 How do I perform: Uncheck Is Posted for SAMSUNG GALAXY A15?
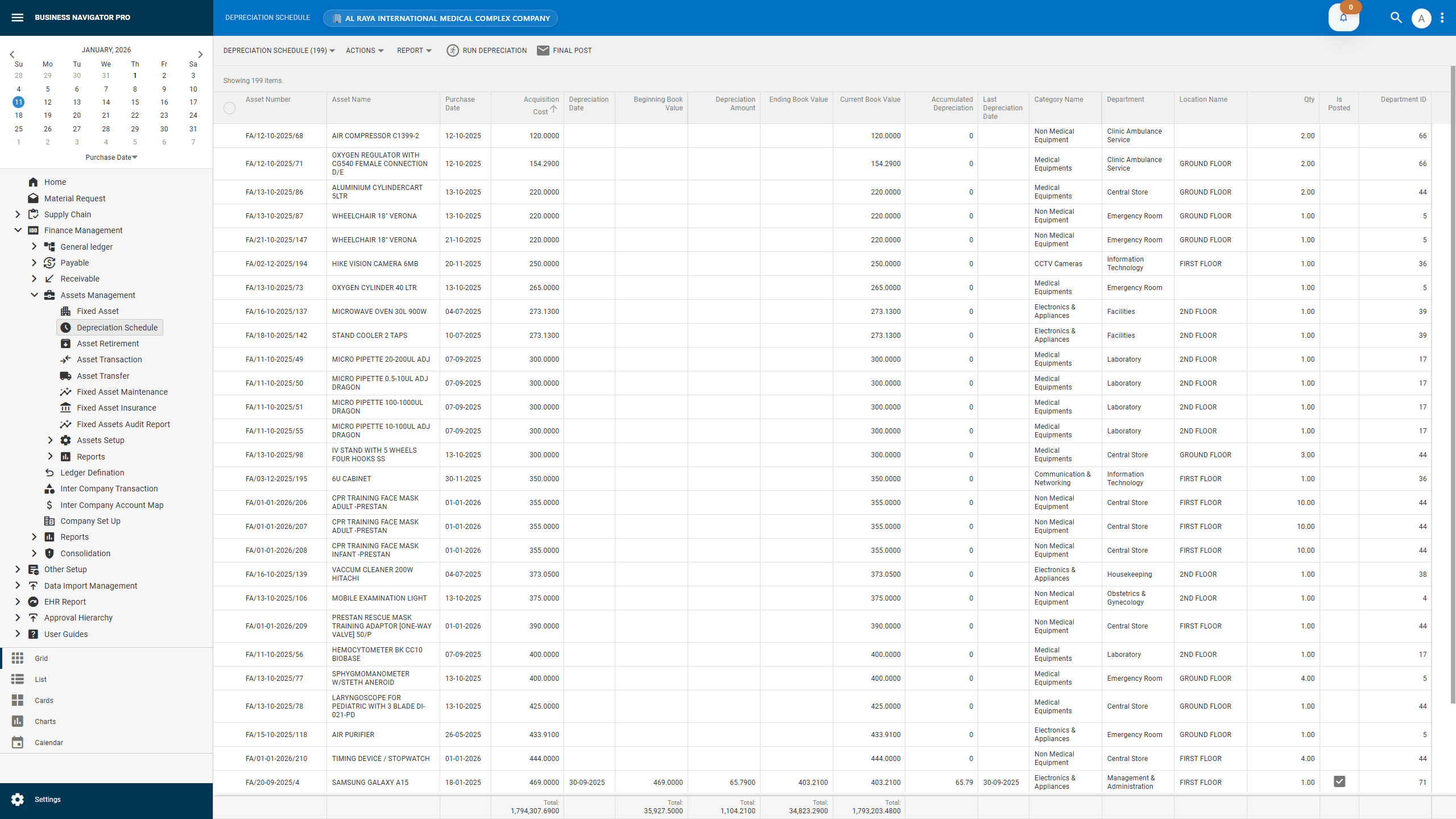tap(1339, 781)
